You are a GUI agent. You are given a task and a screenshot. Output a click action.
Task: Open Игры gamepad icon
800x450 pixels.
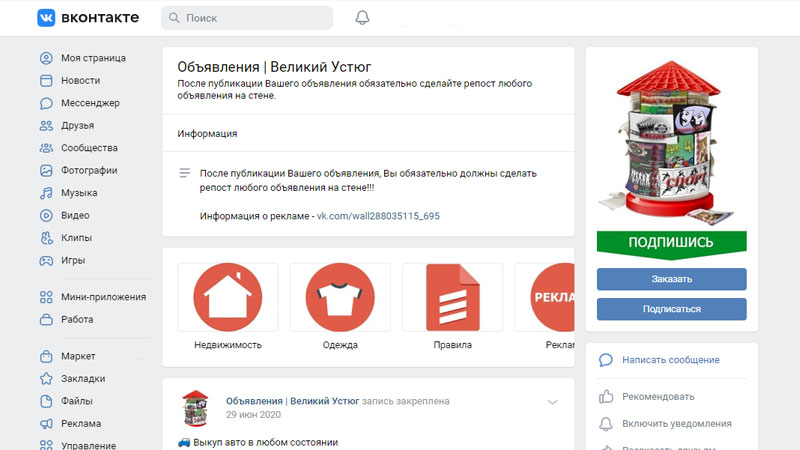click(x=46, y=260)
